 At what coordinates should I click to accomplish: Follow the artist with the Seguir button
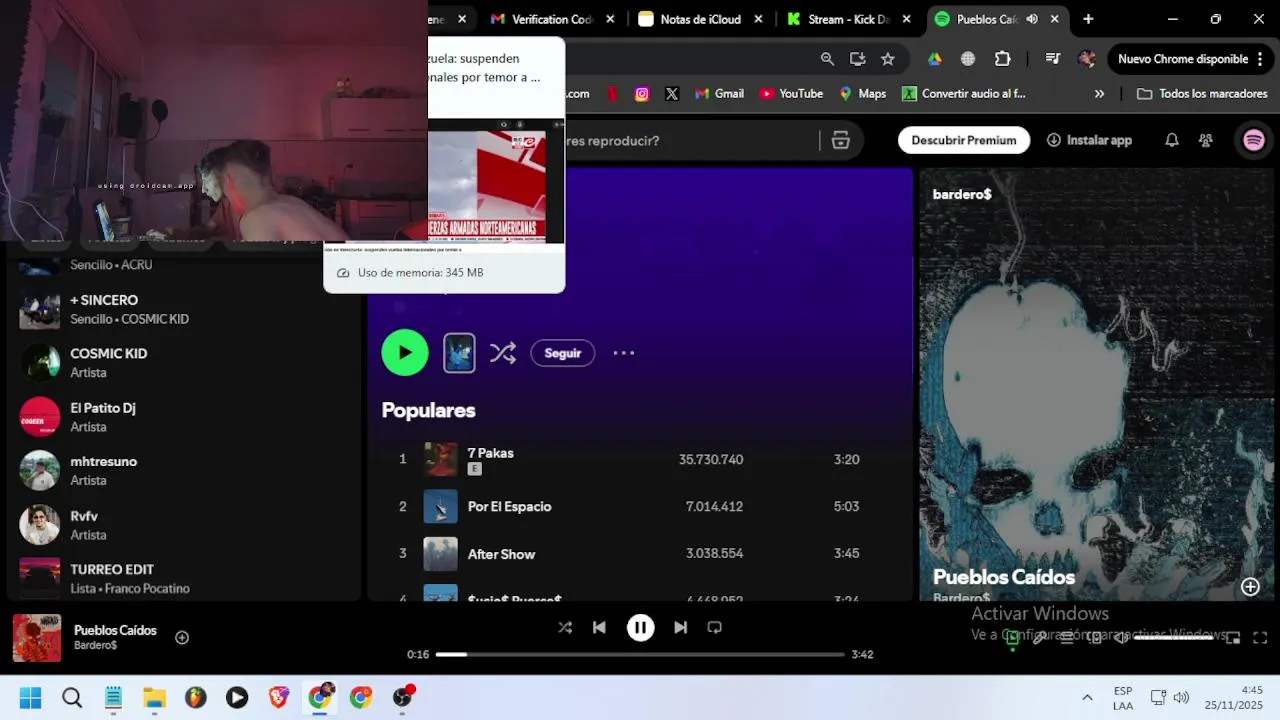[x=562, y=353]
